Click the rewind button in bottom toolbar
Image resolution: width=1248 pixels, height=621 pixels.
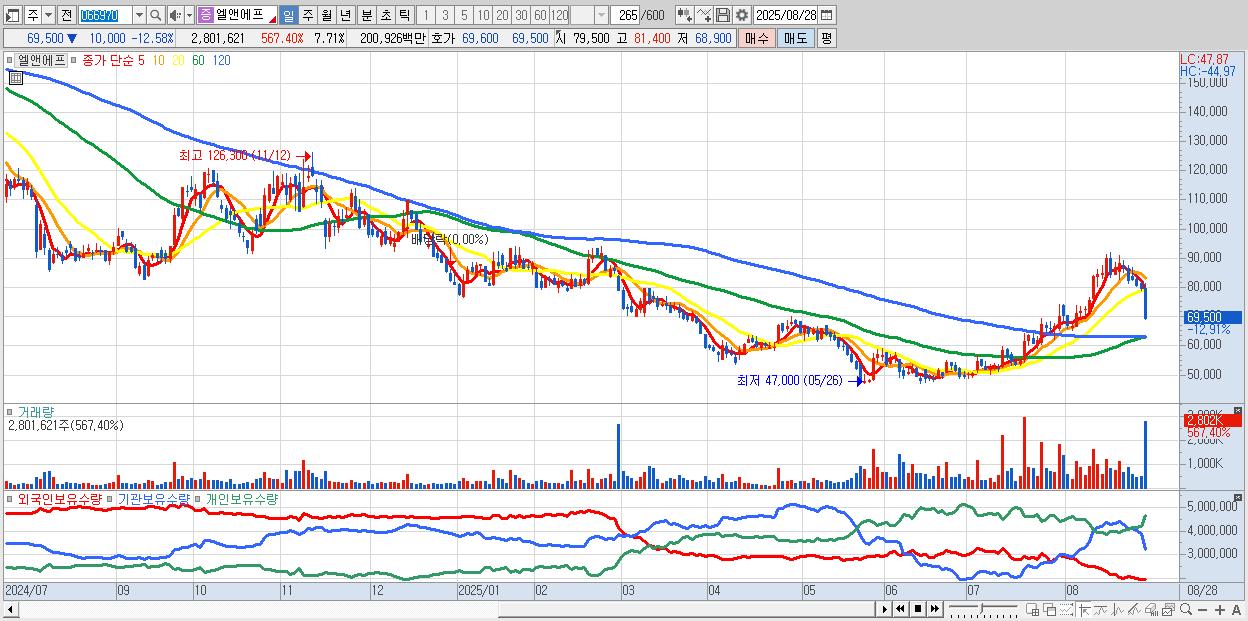900,609
